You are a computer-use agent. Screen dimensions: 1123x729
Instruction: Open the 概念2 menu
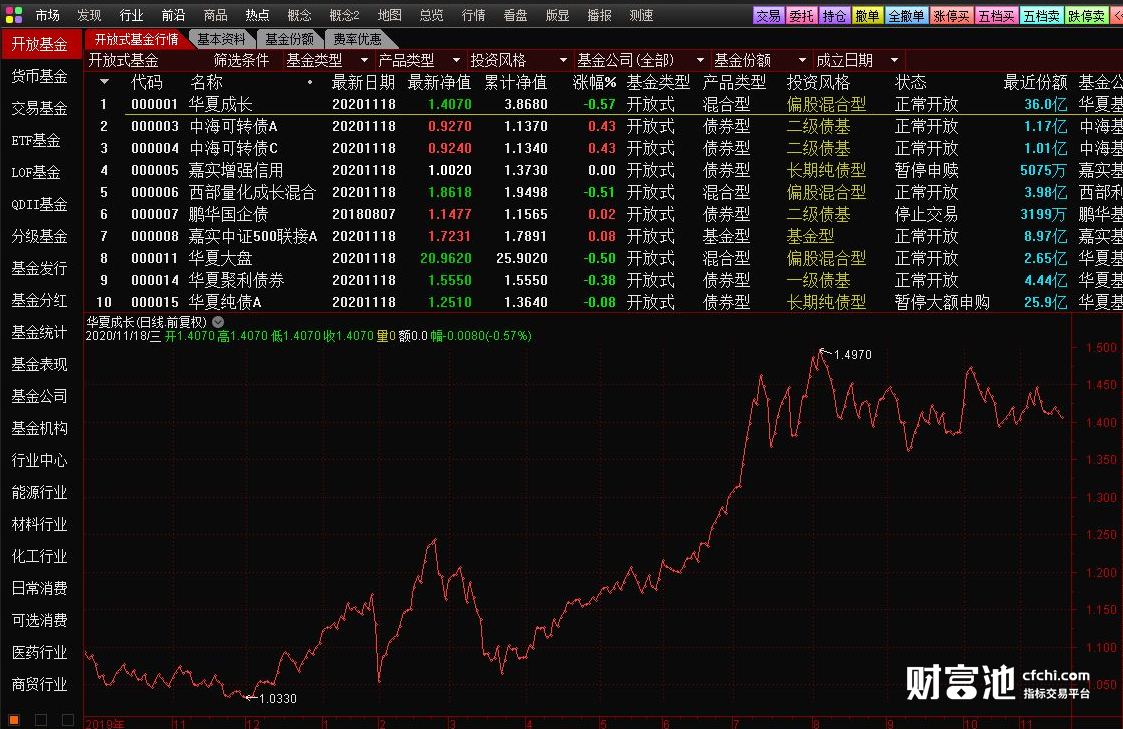click(x=344, y=15)
